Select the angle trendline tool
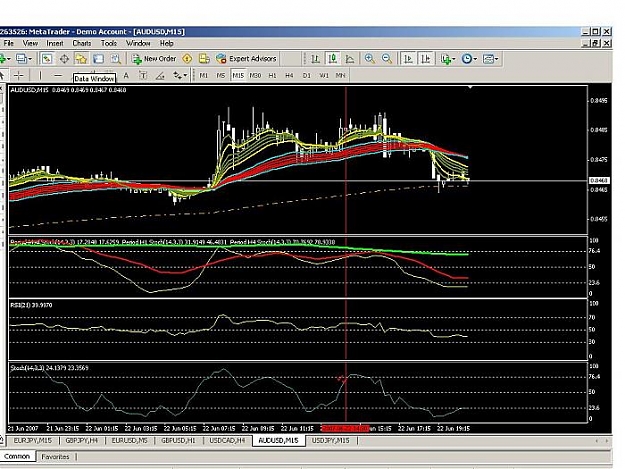The width and height of the screenshot is (625, 469). (x=160, y=75)
